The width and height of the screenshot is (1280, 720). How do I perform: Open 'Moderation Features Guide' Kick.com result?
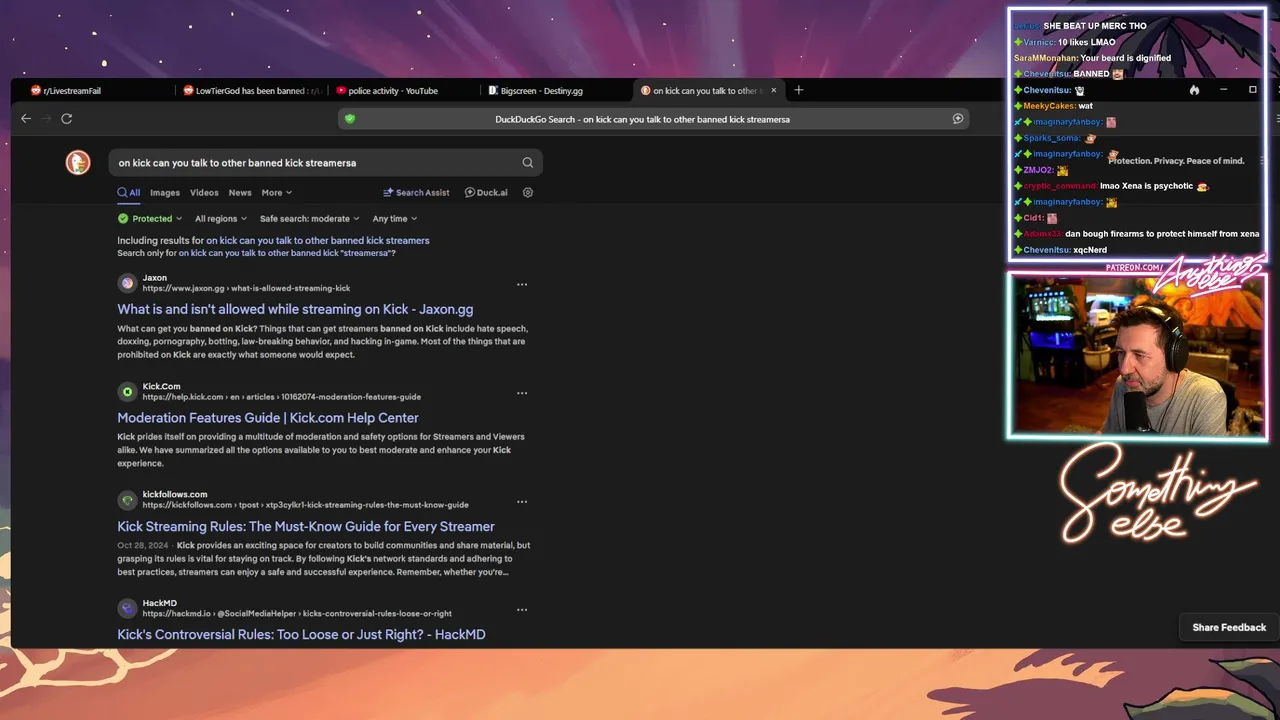coord(268,418)
